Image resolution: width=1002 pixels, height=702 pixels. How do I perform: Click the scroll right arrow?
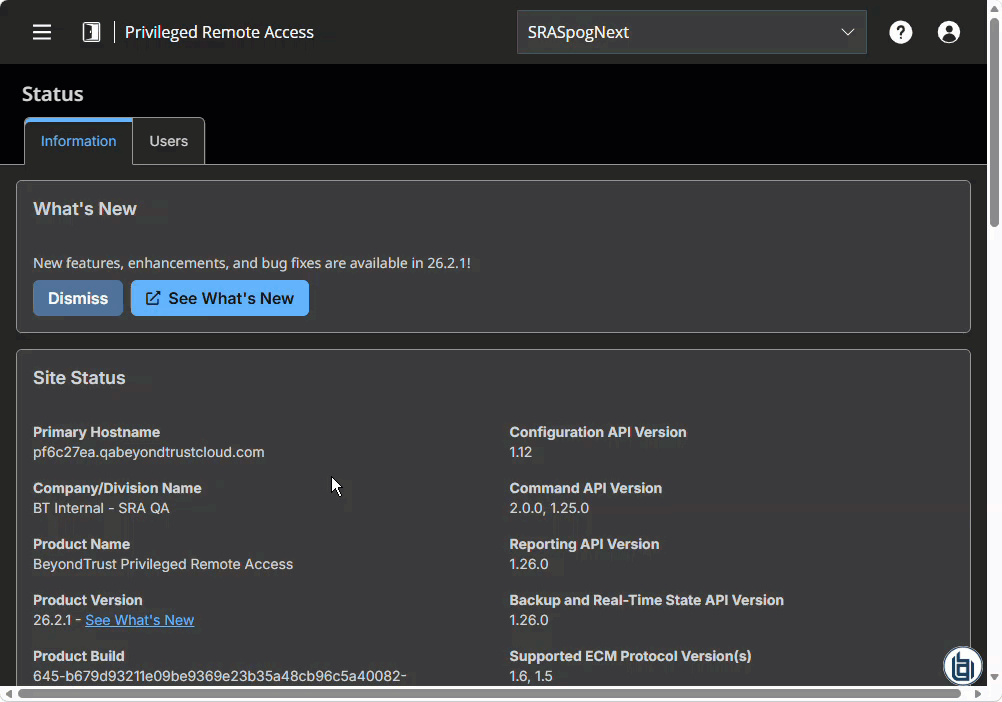pyautogui.click(x=977, y=694)
